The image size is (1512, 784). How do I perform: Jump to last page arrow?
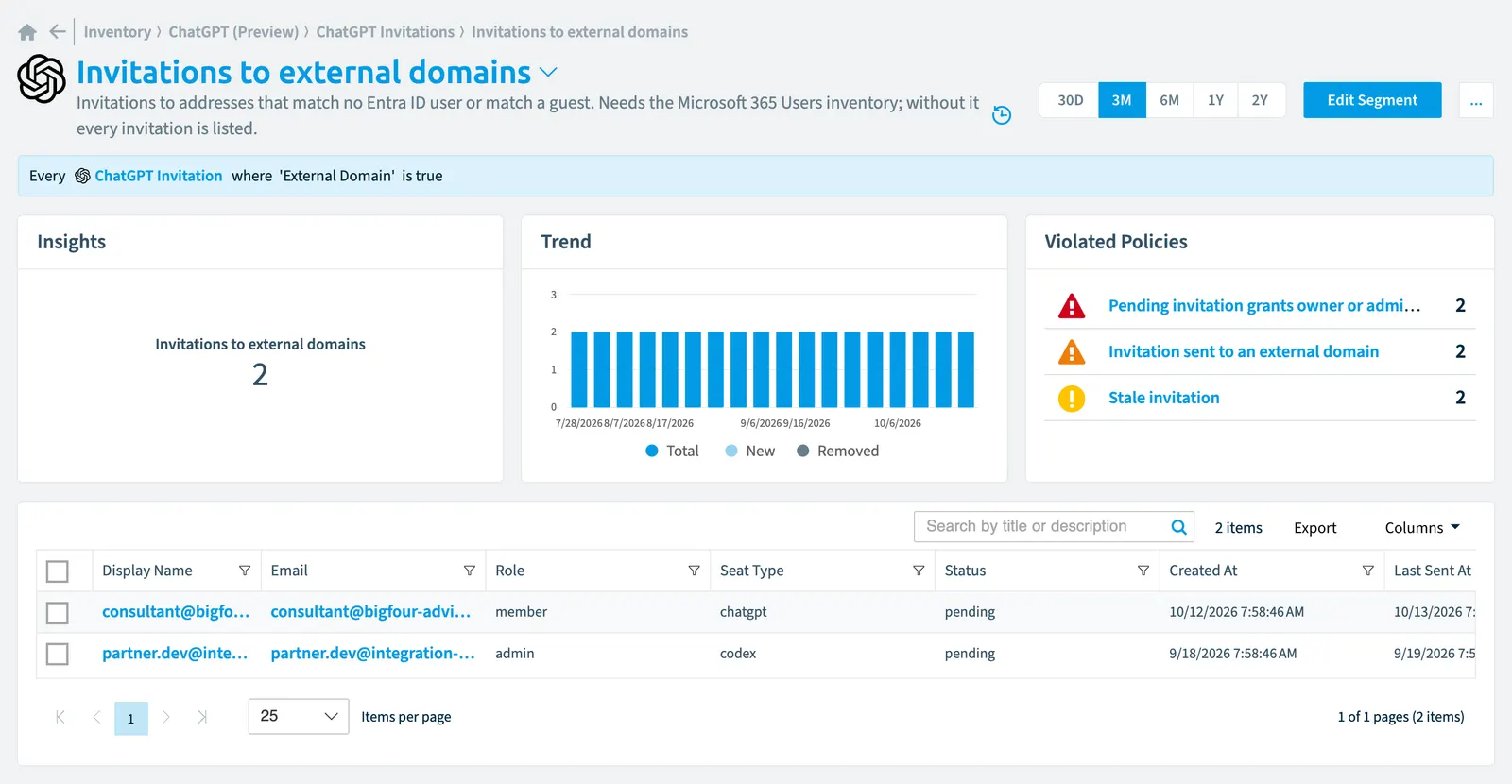(x=202, y=717)
